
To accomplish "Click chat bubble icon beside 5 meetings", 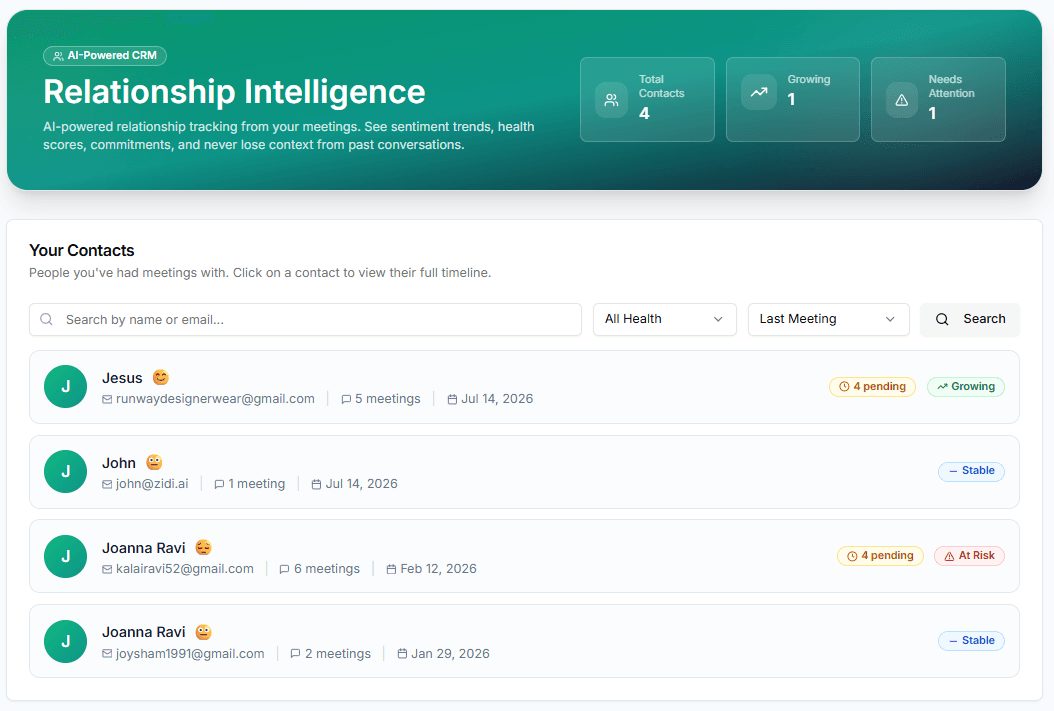I will click(346, 399).
